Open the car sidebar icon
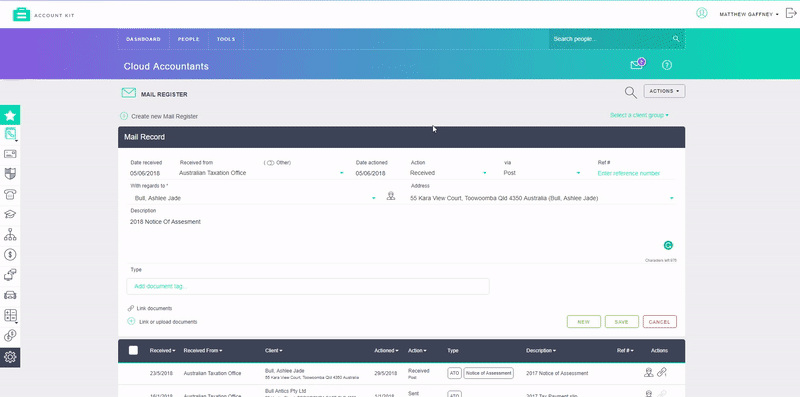800x397 pixels. [x=10, y=295]
